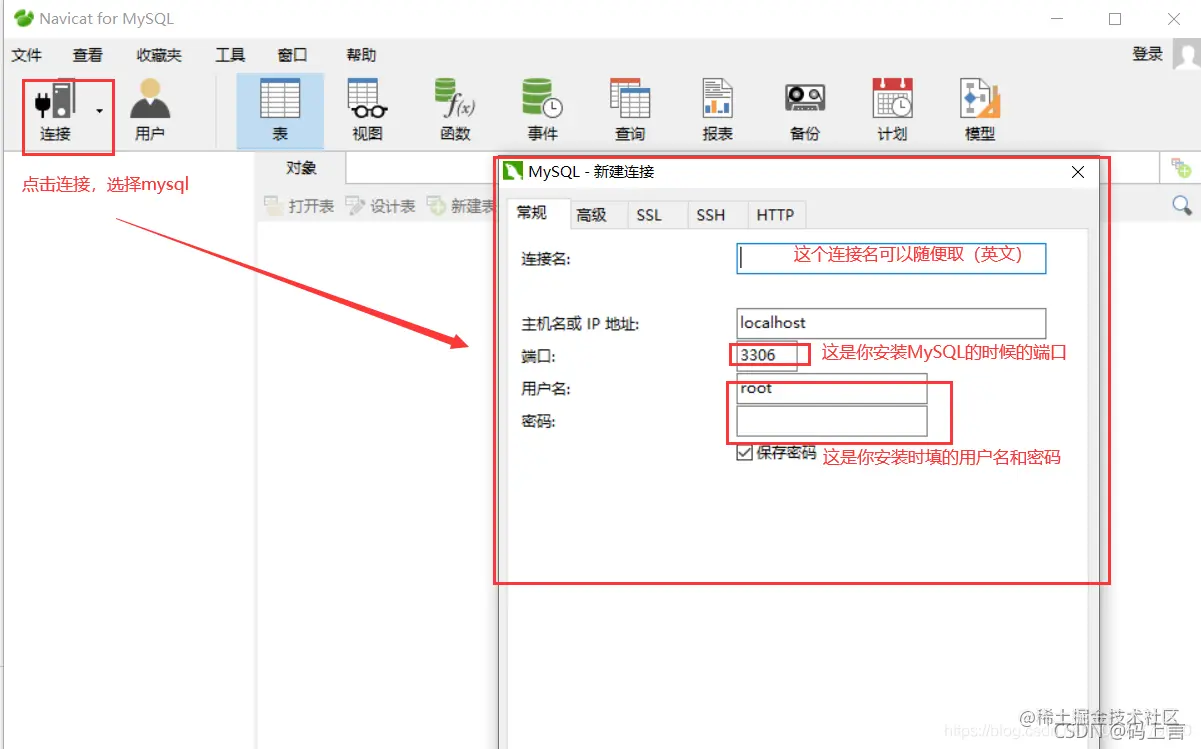Open the 工具 (Tools) menu
This screenshot has width=1201, height=749.
[x=229, y=54]
